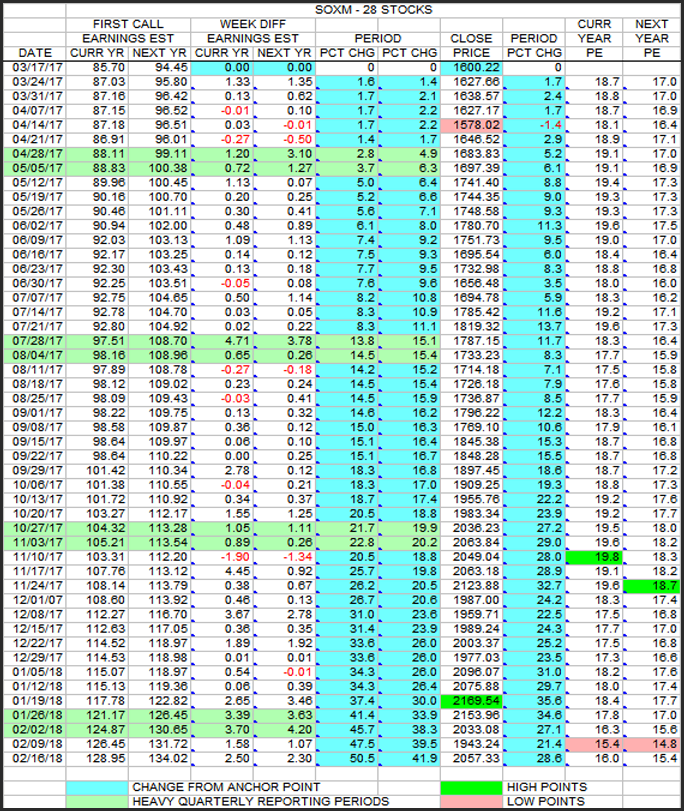Click the 'HIGH POINTS' legend label
This screenshot has height=811, width=684.
pos(547,787)
